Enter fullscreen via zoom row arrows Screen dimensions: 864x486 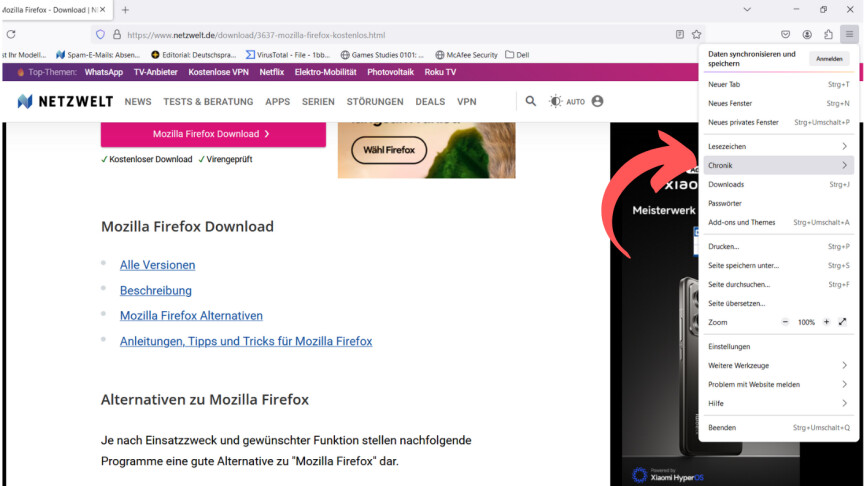(843, 322)
